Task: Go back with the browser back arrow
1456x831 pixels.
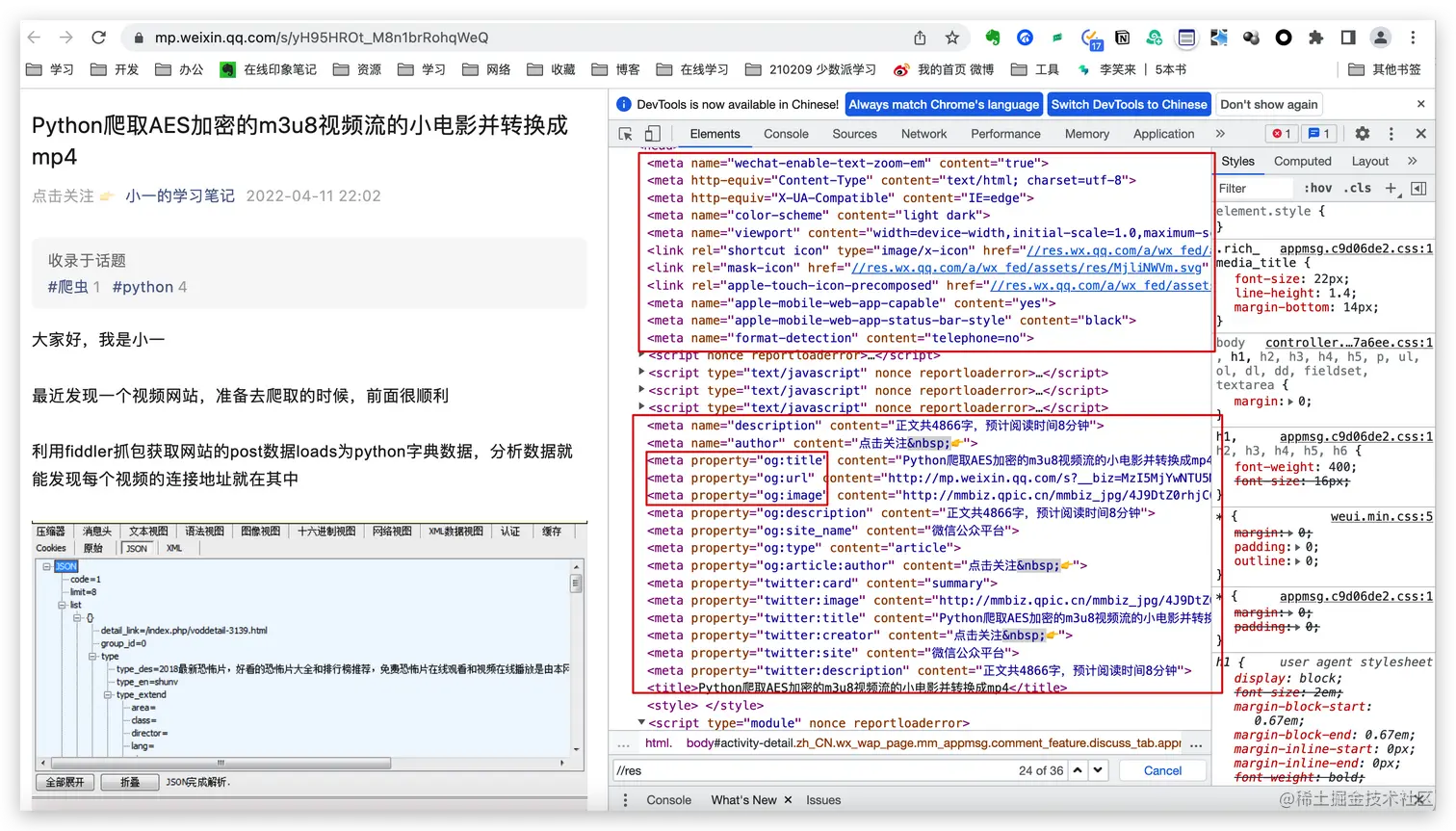Action: tap(35, 38)
